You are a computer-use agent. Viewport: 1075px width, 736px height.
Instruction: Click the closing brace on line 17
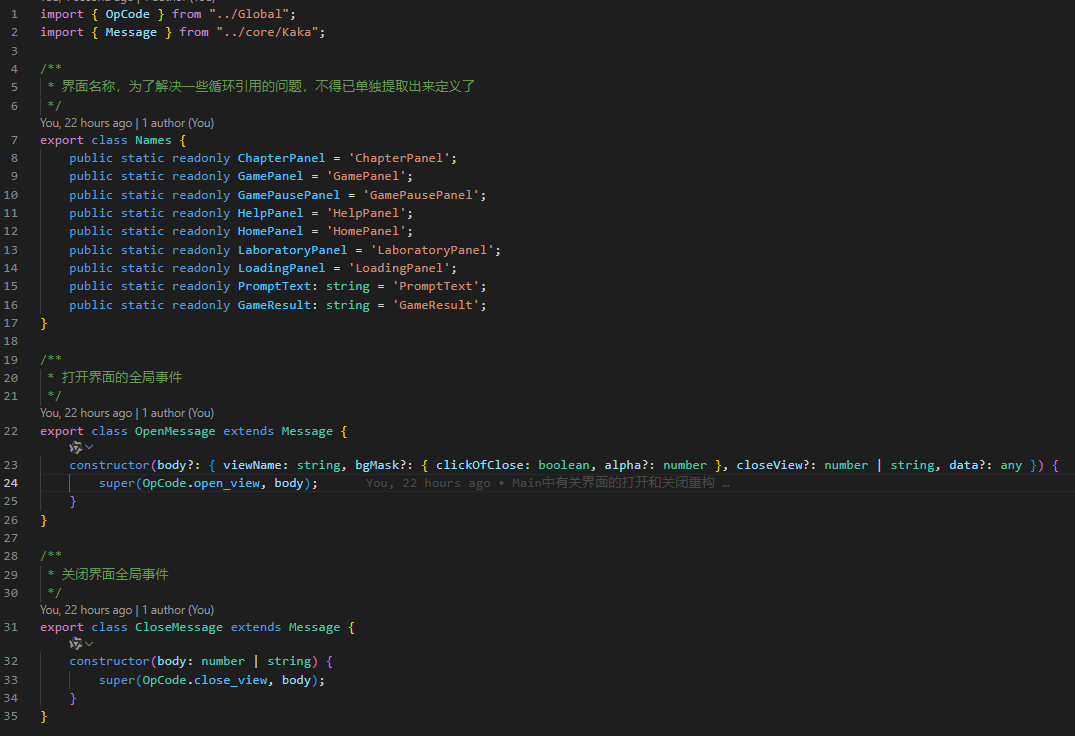point(44,323)
